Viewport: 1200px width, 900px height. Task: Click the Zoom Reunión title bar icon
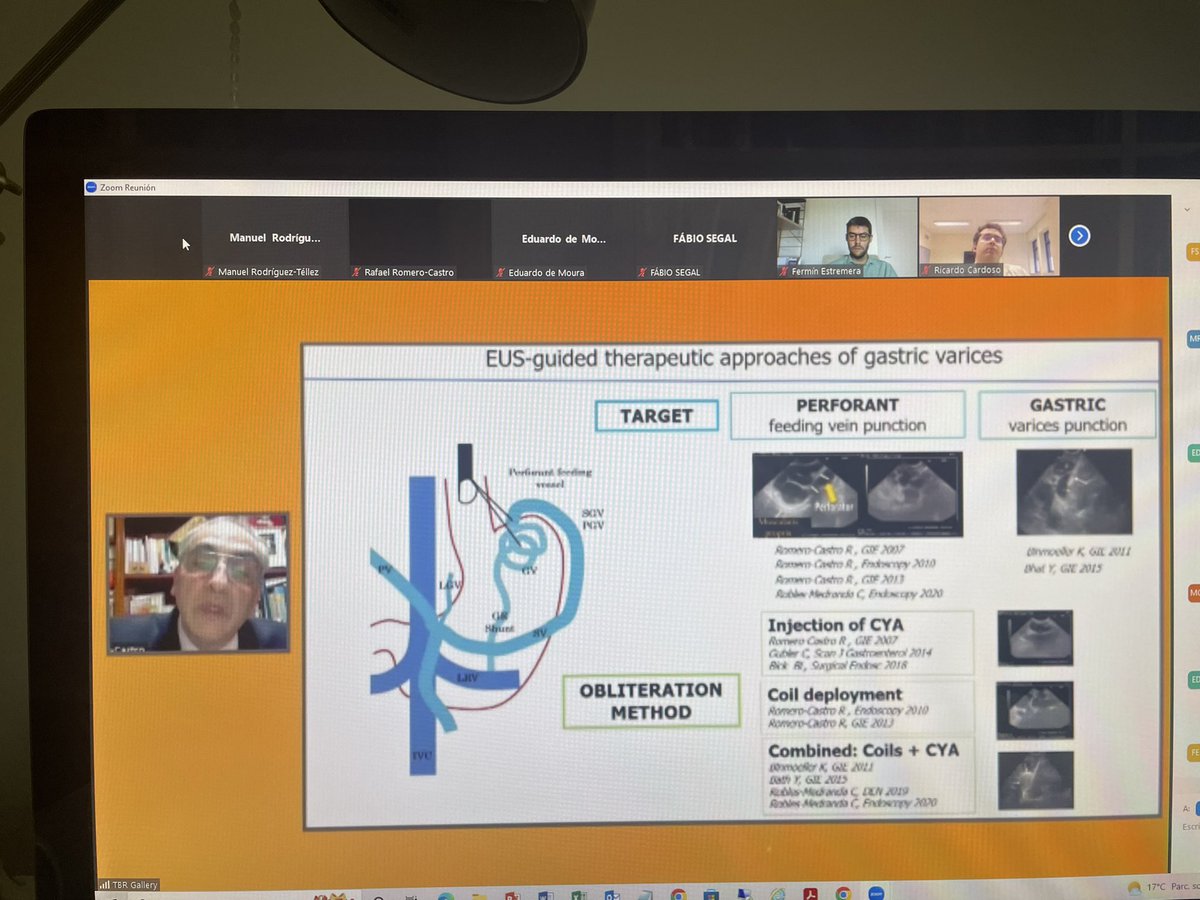coord(90,187)
